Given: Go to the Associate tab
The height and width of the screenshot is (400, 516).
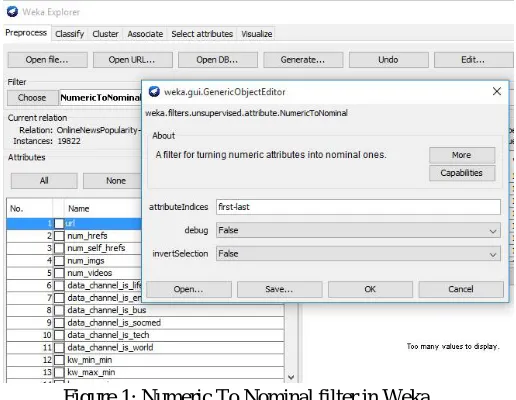Looking at the screenshot, I should pyautogui.click(x=145, y=34).
